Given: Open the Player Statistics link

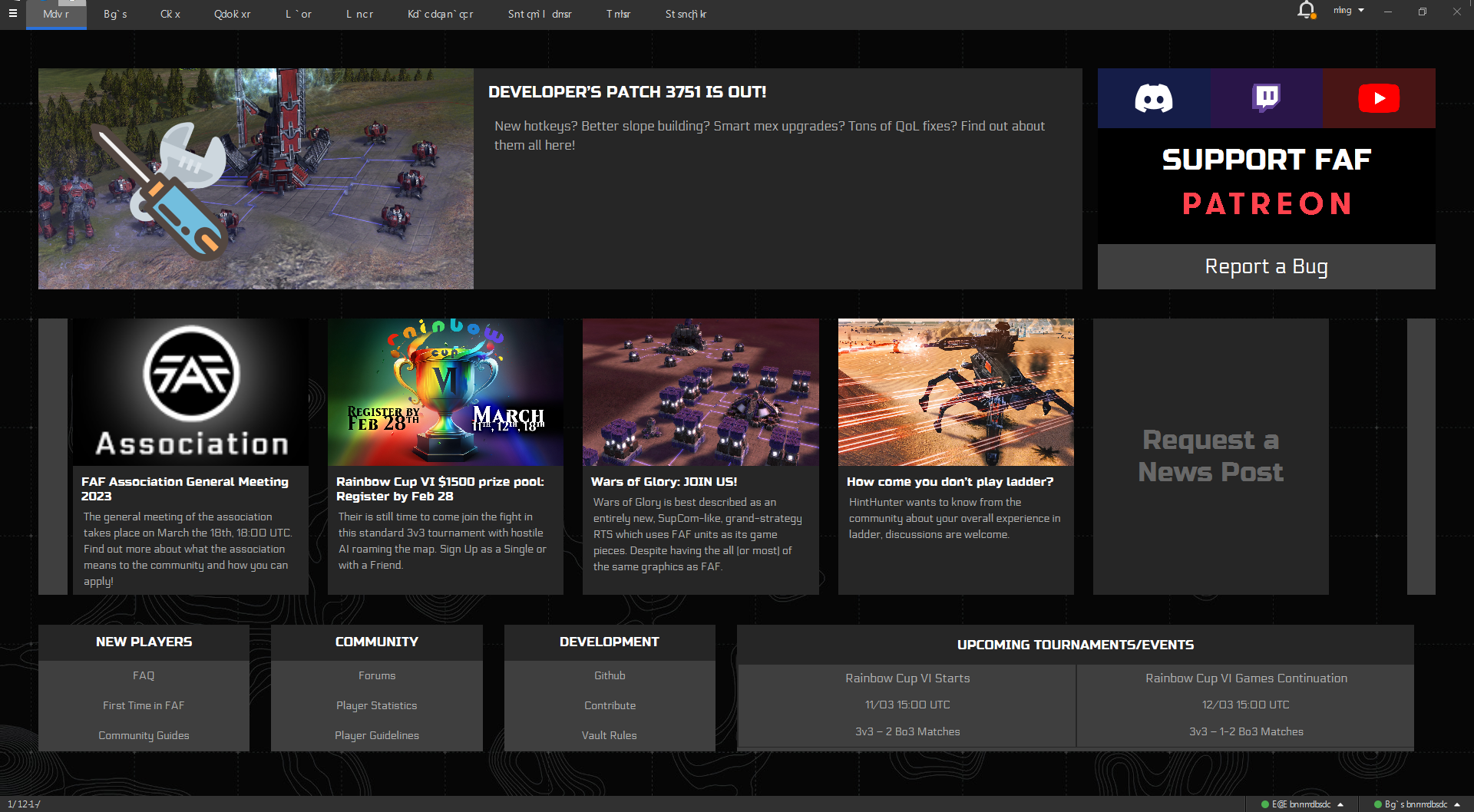Looking at the screenshot, I should coord(377,705).
